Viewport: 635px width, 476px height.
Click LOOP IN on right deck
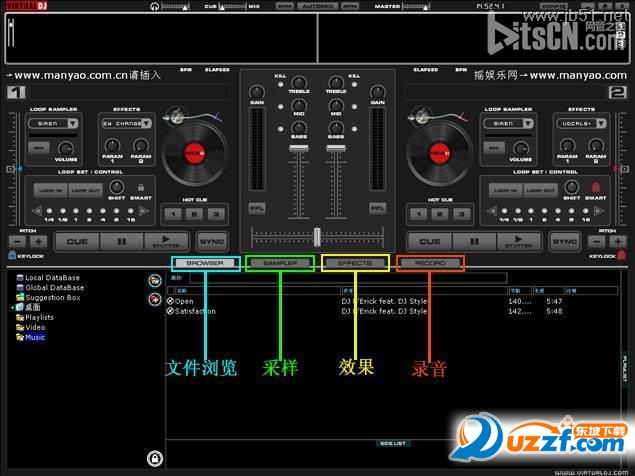coord(505,190)
